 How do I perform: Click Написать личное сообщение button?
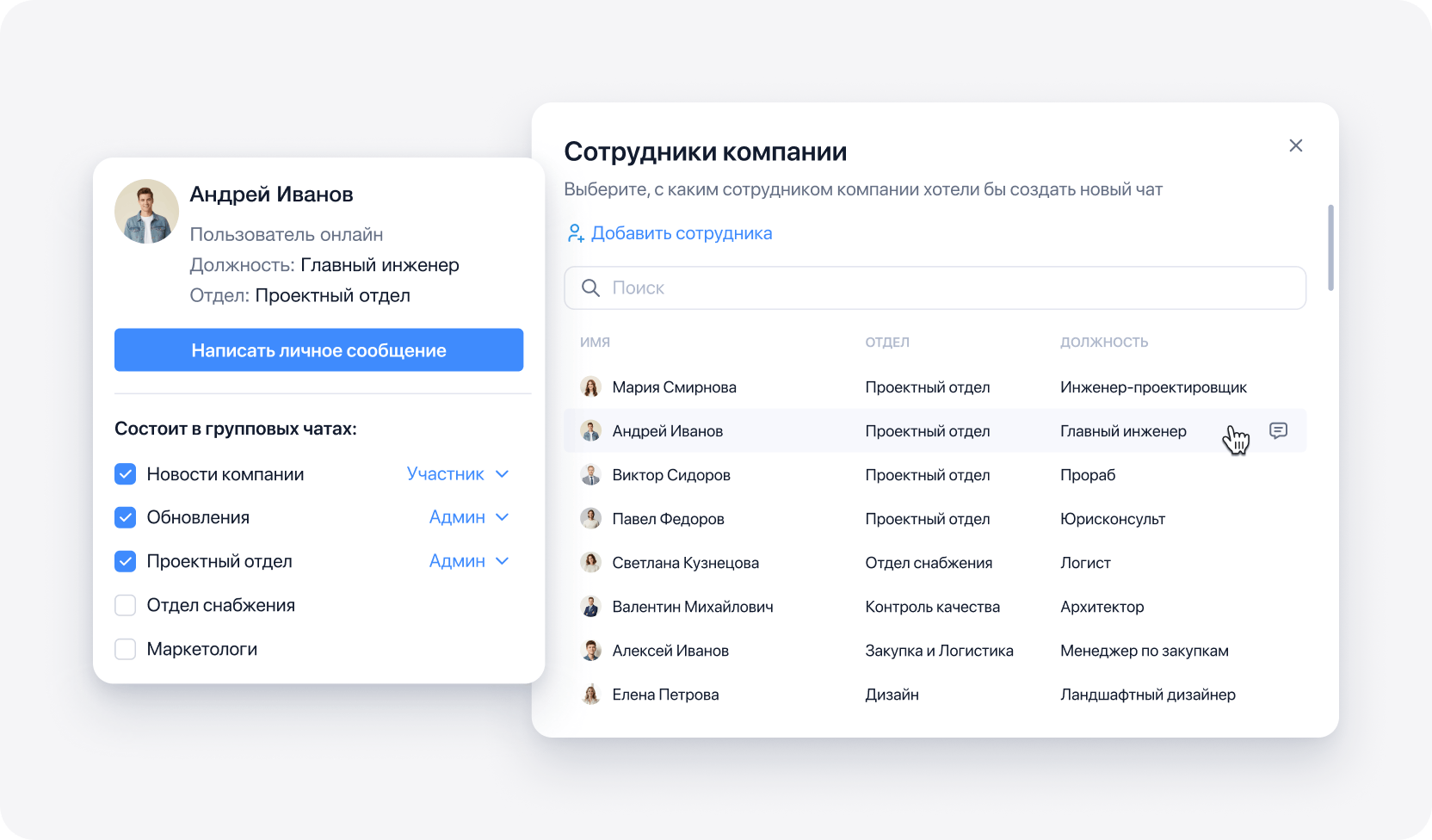pyautogui.click(x=318, y=349)
